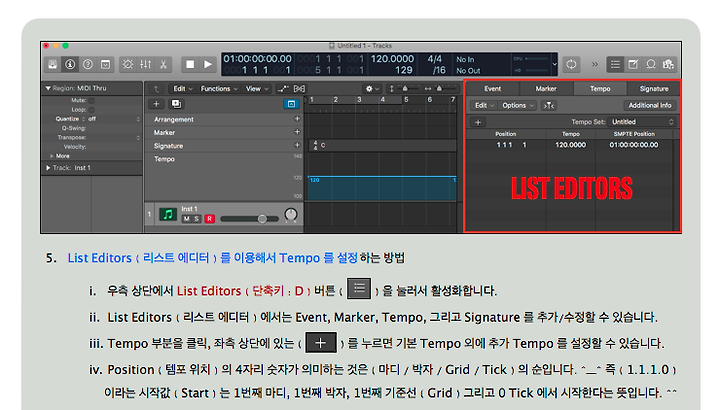Open the Media Browser icon
Image resolution: width=720 pixels, height=410 pixels.
[x=668, y=64]
